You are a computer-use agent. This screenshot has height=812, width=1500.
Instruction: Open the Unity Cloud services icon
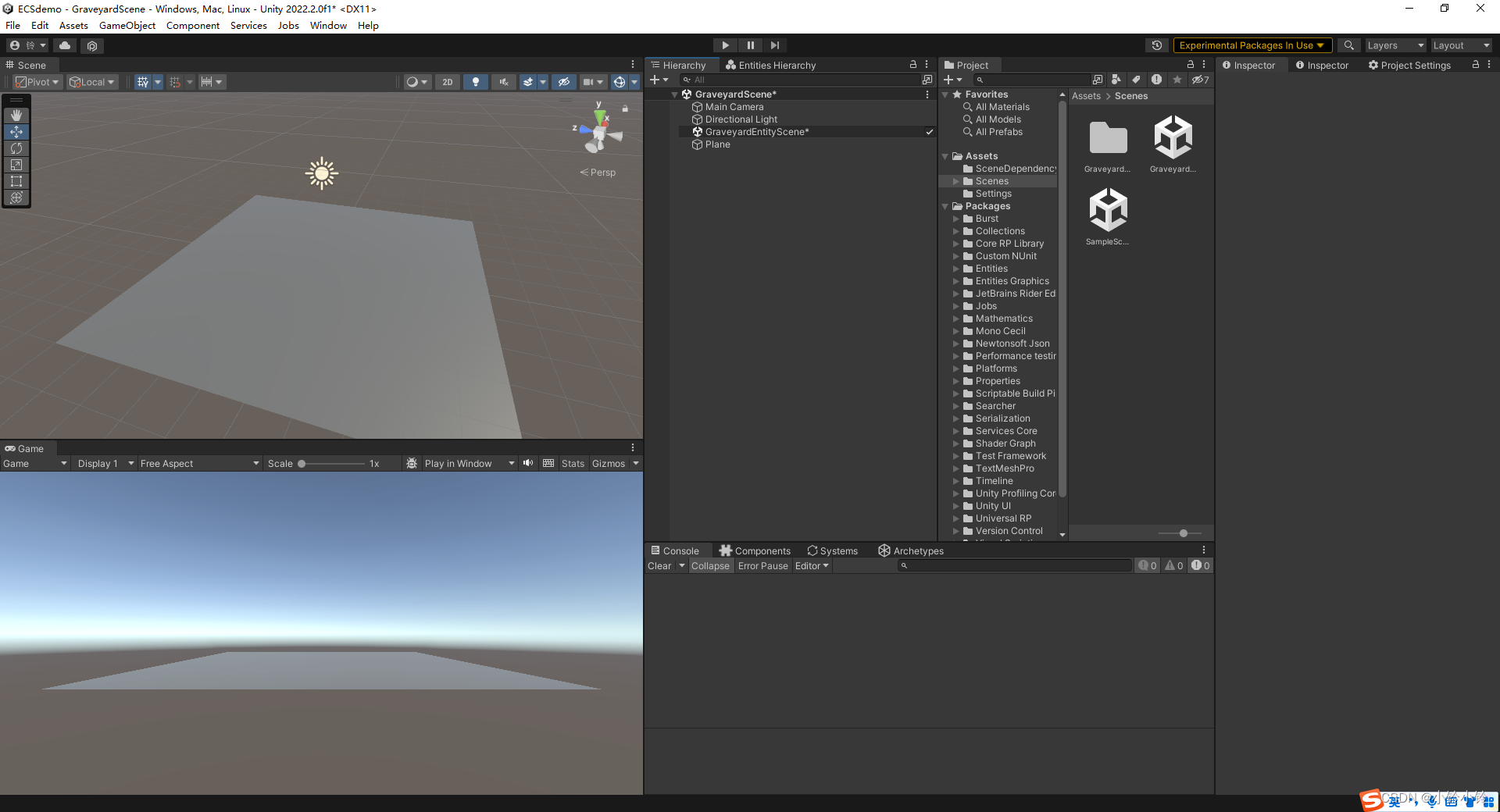click(x=65, y=45)
